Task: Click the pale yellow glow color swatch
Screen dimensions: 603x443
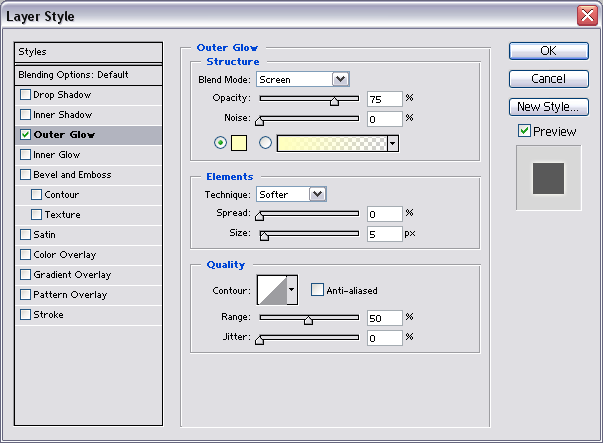Action: tap(239, 143)
